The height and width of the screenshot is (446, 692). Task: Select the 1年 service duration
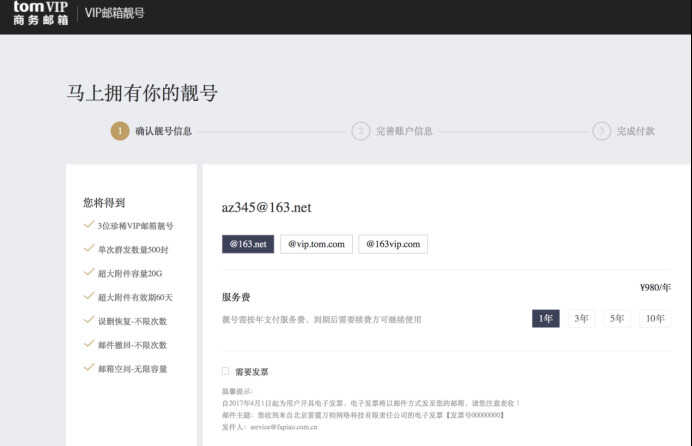click(546, 319)
